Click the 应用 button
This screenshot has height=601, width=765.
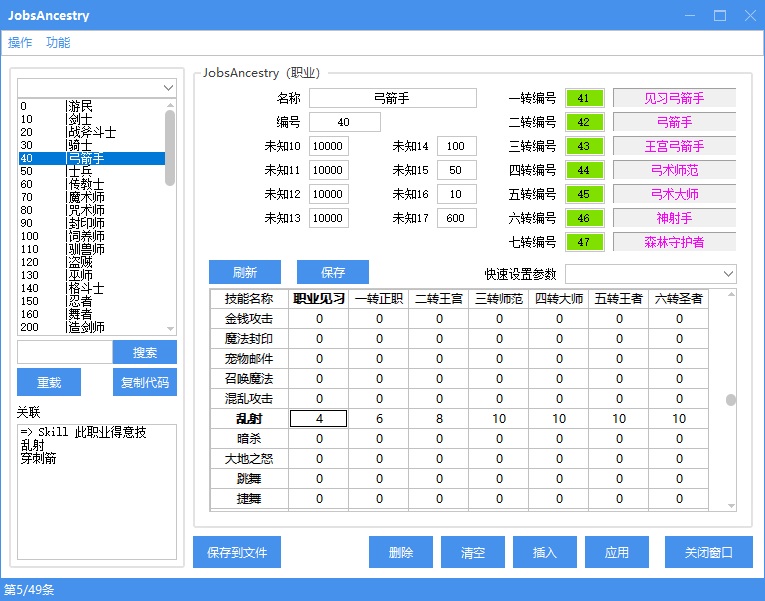point(616,552)
